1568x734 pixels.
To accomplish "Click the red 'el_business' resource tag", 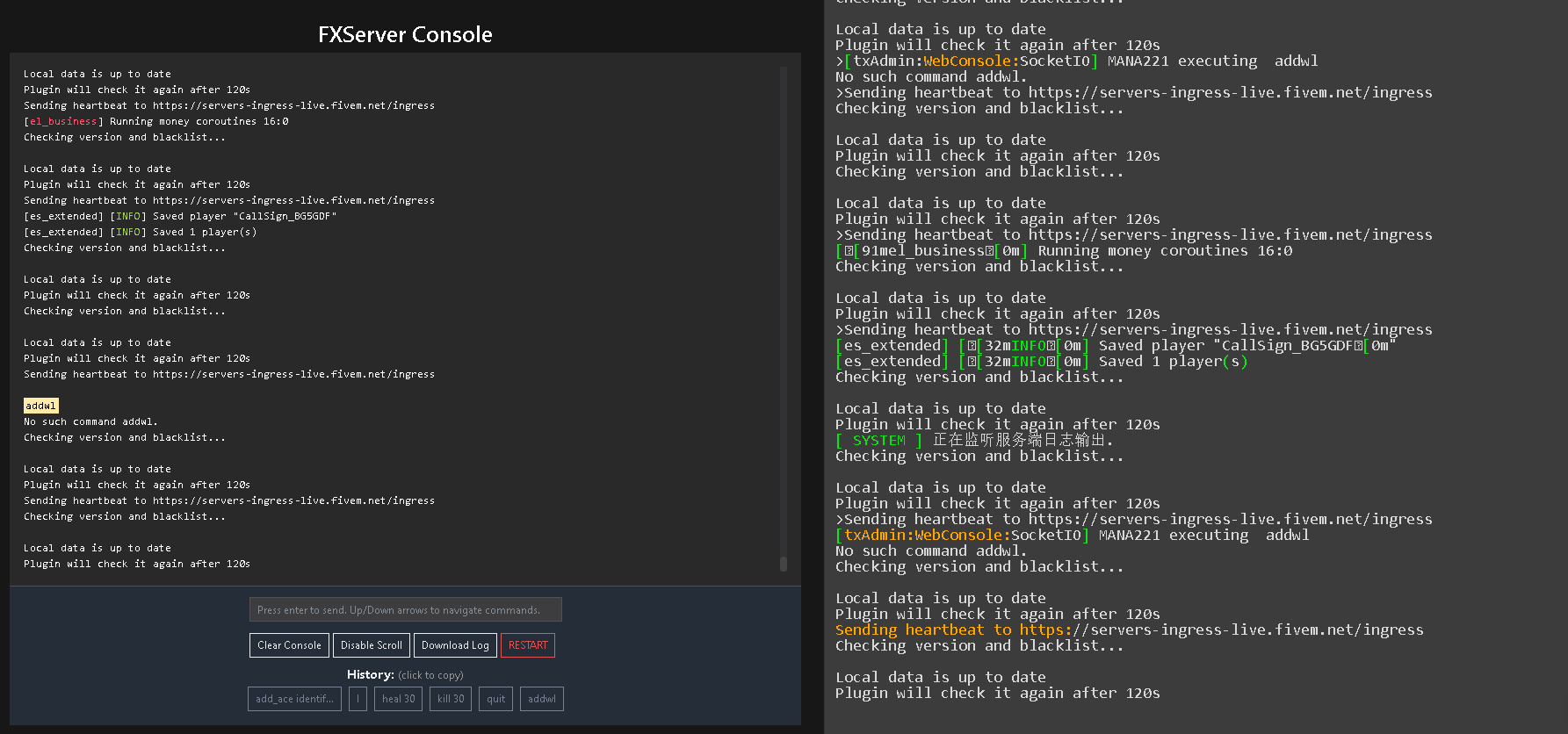I will coord(63,121).
